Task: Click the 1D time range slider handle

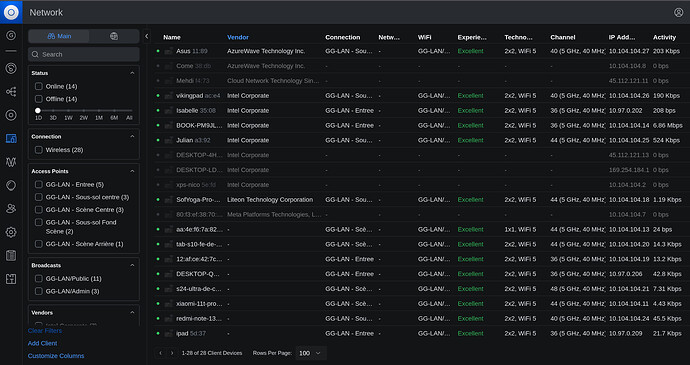Action: point(38,111)
